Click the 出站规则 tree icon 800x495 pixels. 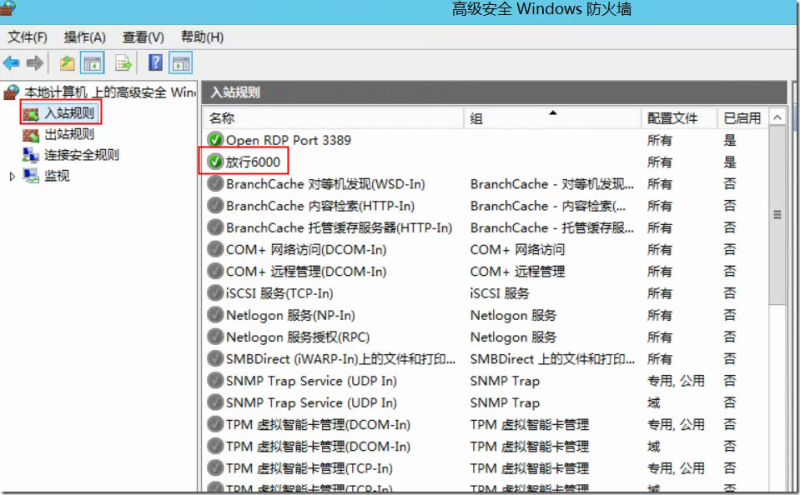(31, 135)
